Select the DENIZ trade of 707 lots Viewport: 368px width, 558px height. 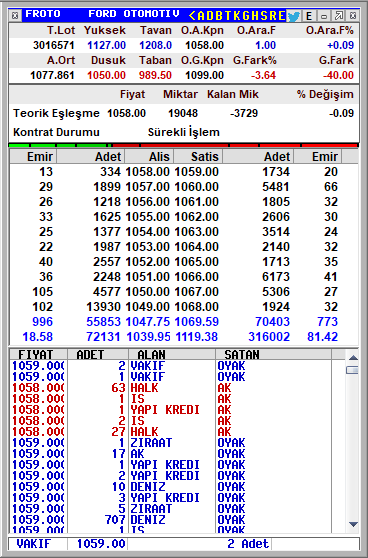tap(171, 520)
